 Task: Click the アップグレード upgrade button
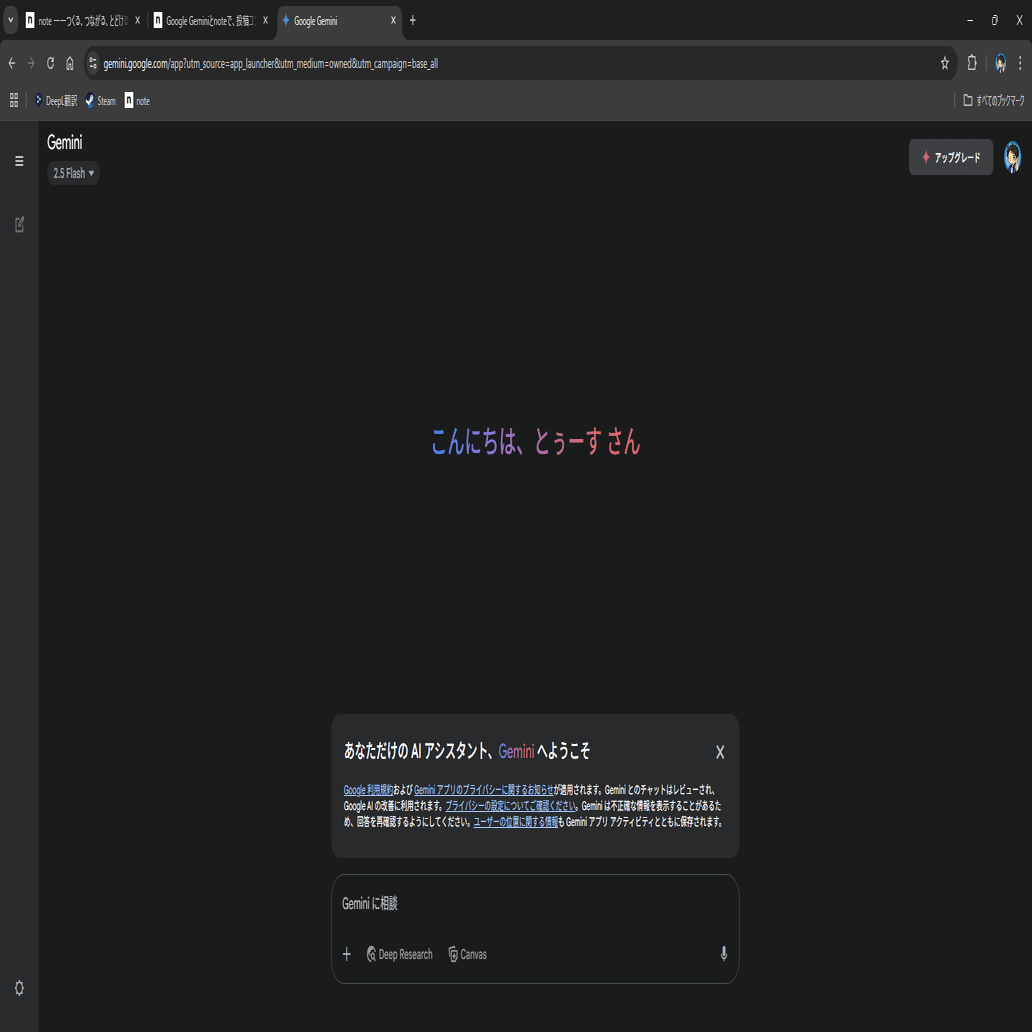[x=950, y=157]
